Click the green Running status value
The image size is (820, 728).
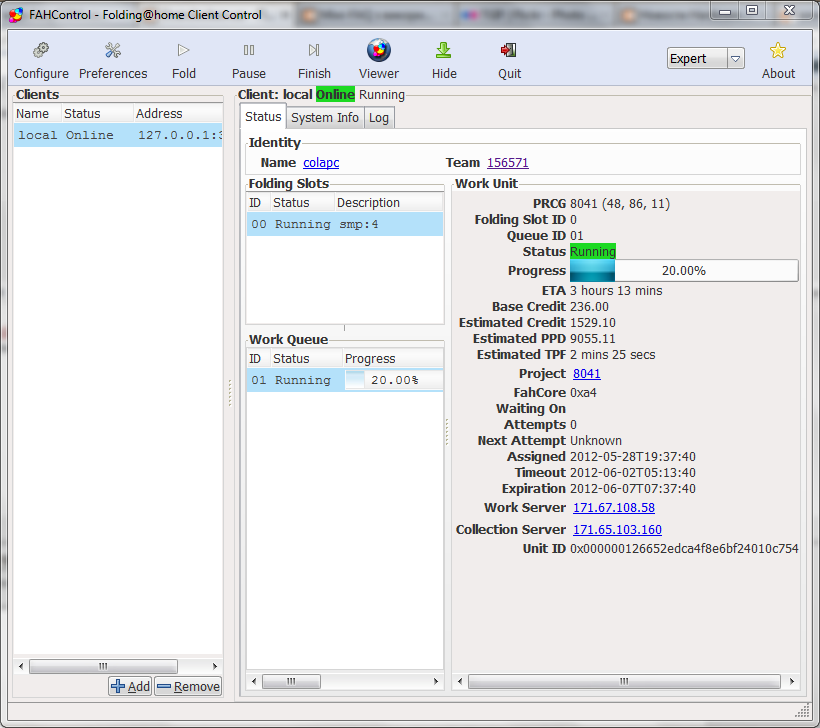click(x=593, y=251)
